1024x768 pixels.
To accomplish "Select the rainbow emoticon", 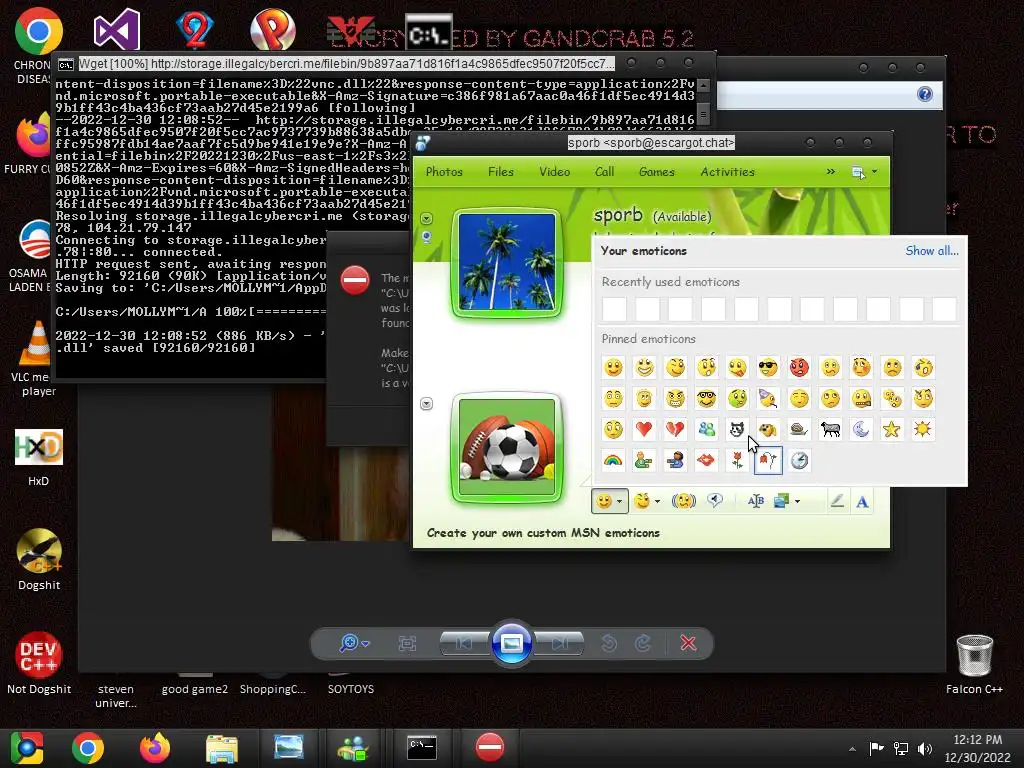I will pyautogui.click(x=613, y=460).
